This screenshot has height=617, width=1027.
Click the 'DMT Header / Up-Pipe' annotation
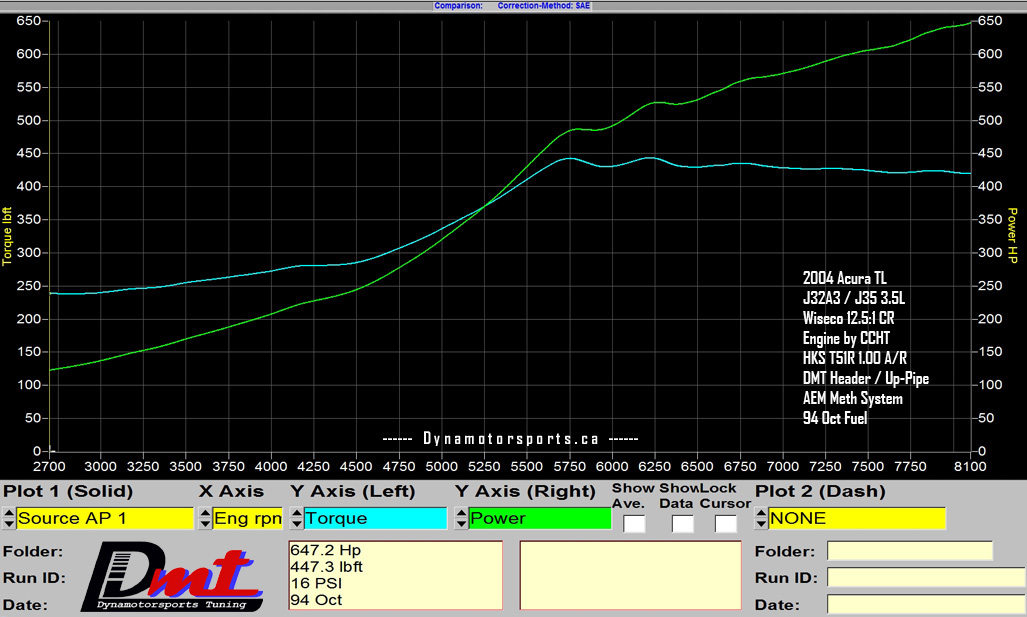(866, 379)
